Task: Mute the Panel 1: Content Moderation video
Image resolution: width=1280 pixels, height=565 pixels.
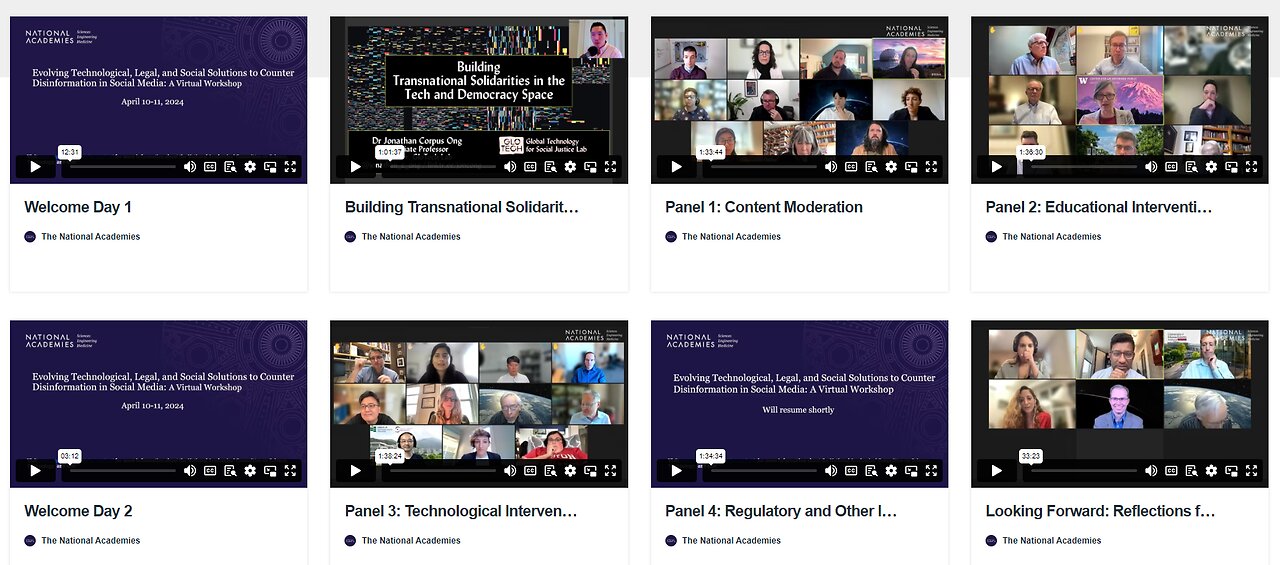Action: [x=830, y=167]
